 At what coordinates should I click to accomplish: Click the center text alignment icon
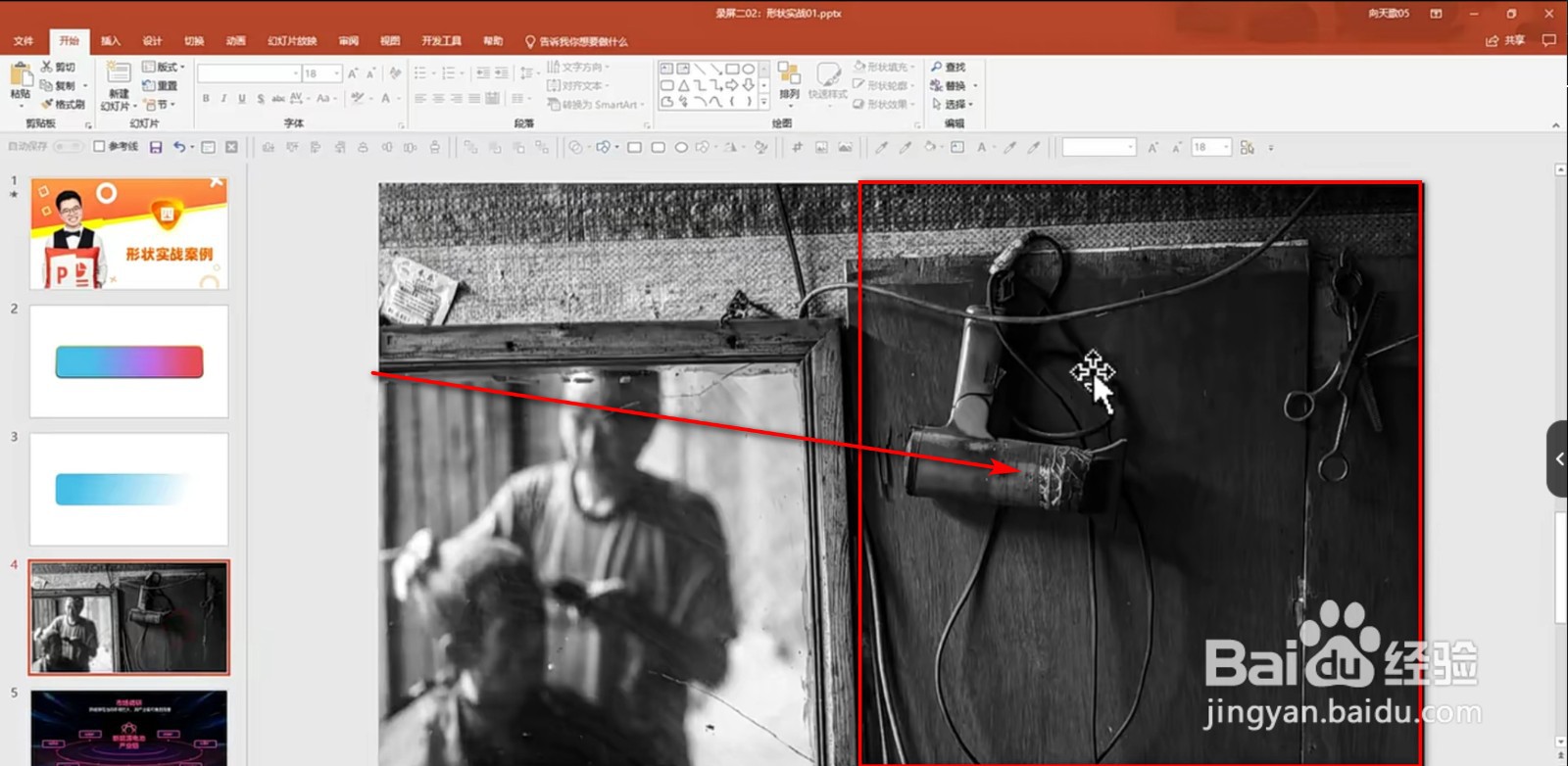point(439,98)
